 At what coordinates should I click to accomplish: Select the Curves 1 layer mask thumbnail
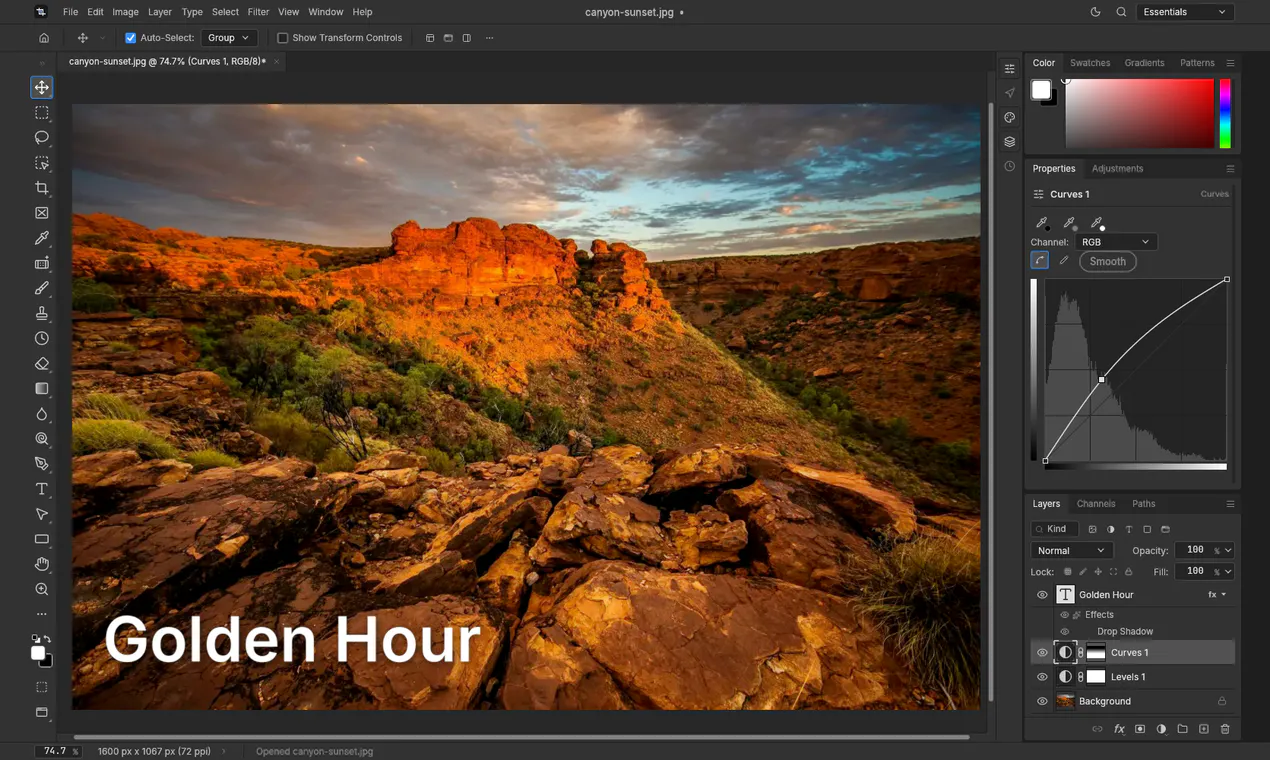coord(1096,653)
